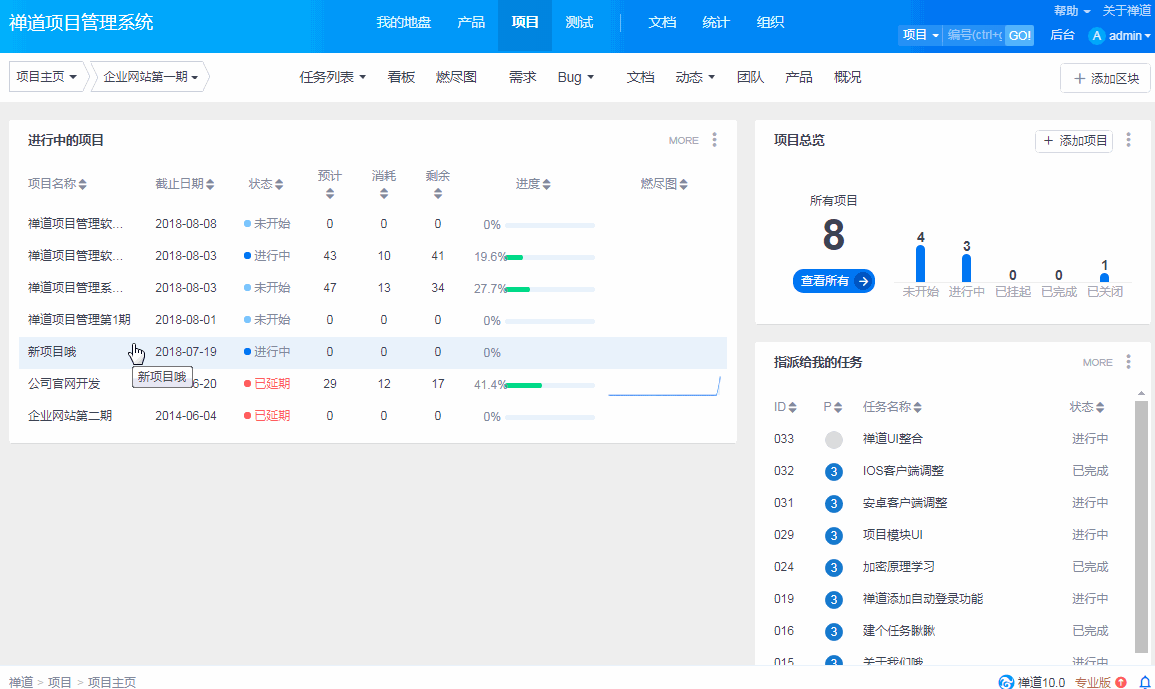Expand the 企业网站第一期 project selector
Viewport: 1155px width, 689px height.
tap(150, 77)
